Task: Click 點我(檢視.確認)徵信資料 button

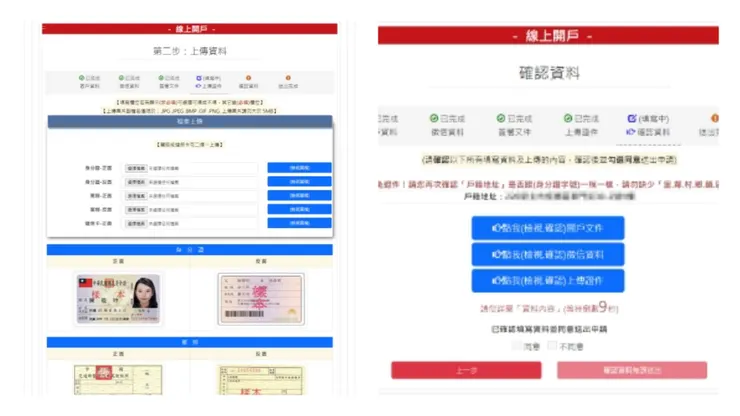Action: click(x=547, y=255)
